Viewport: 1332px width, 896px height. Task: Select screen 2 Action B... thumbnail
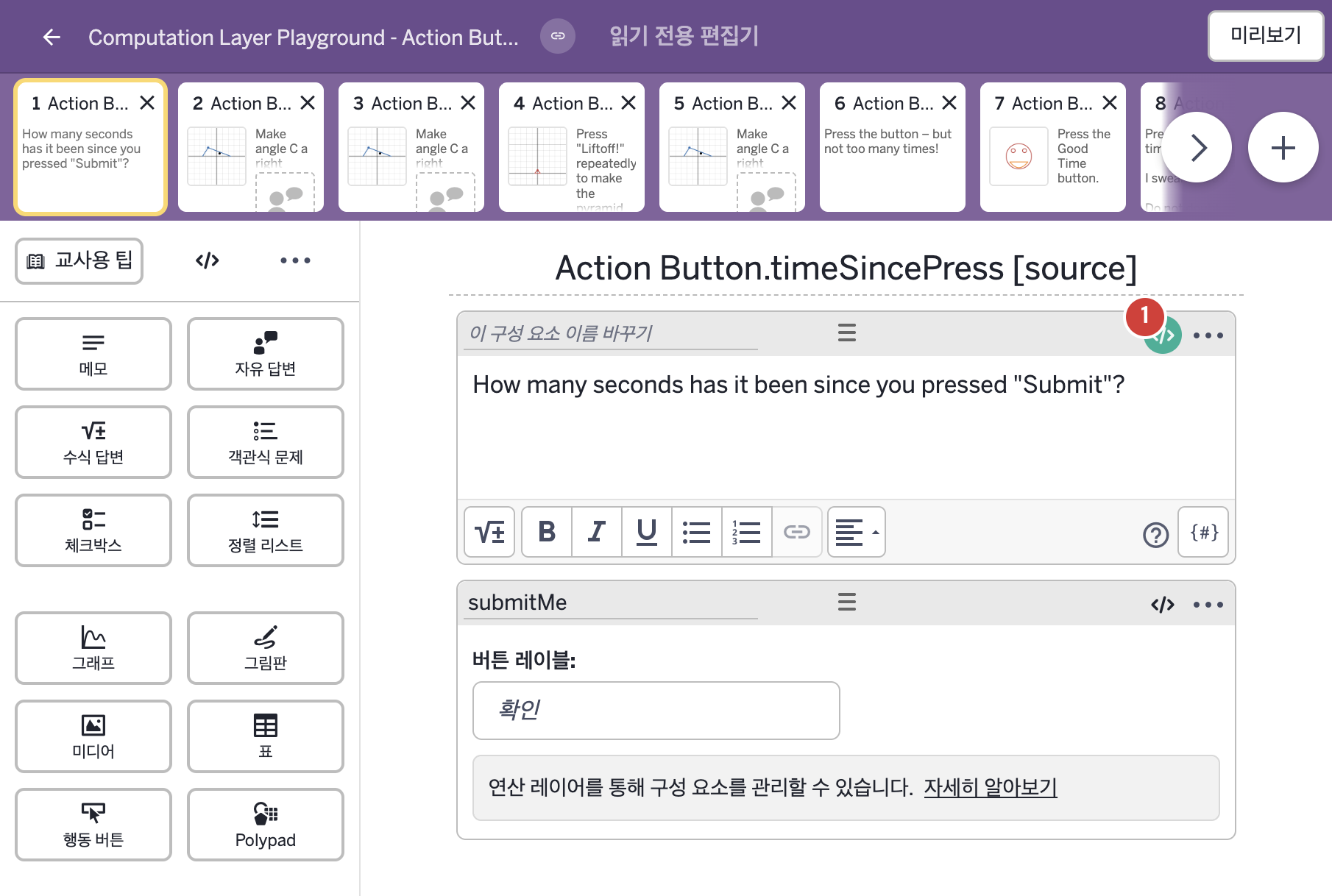tap(250, 147)
